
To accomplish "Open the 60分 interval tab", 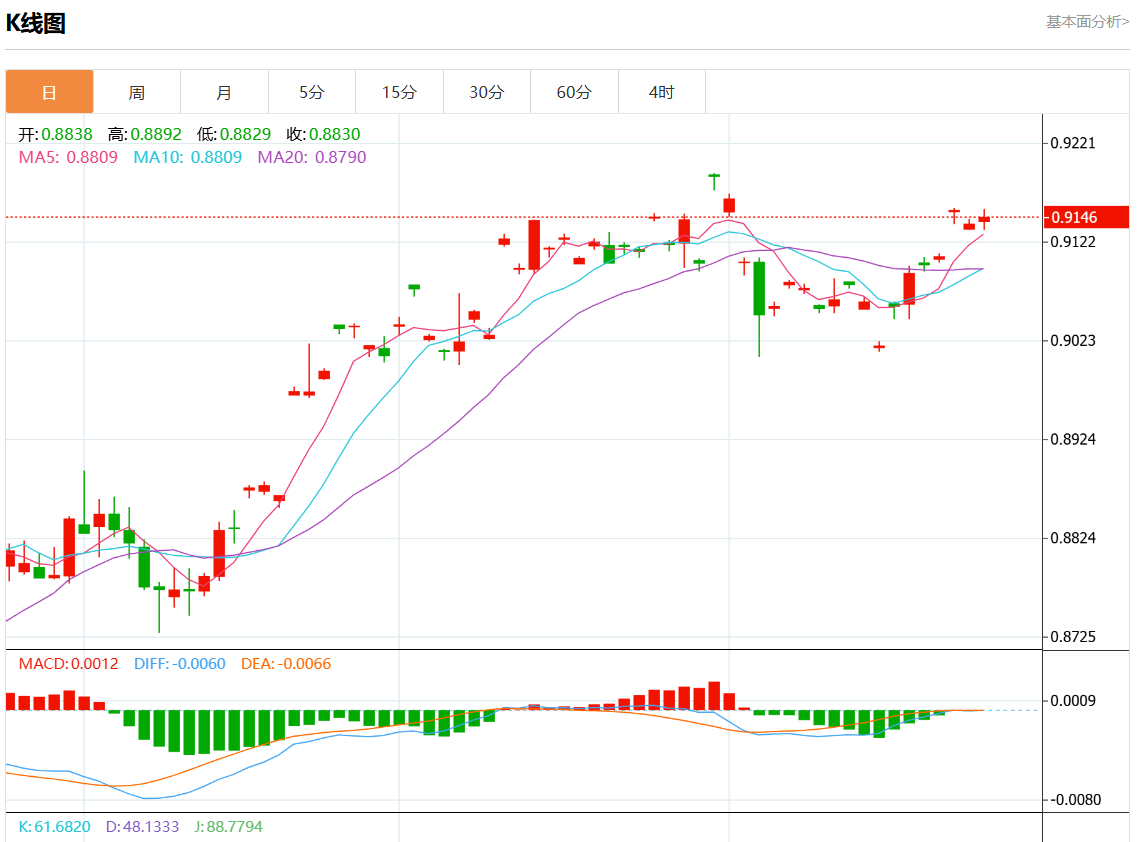I will pos(574,92).
